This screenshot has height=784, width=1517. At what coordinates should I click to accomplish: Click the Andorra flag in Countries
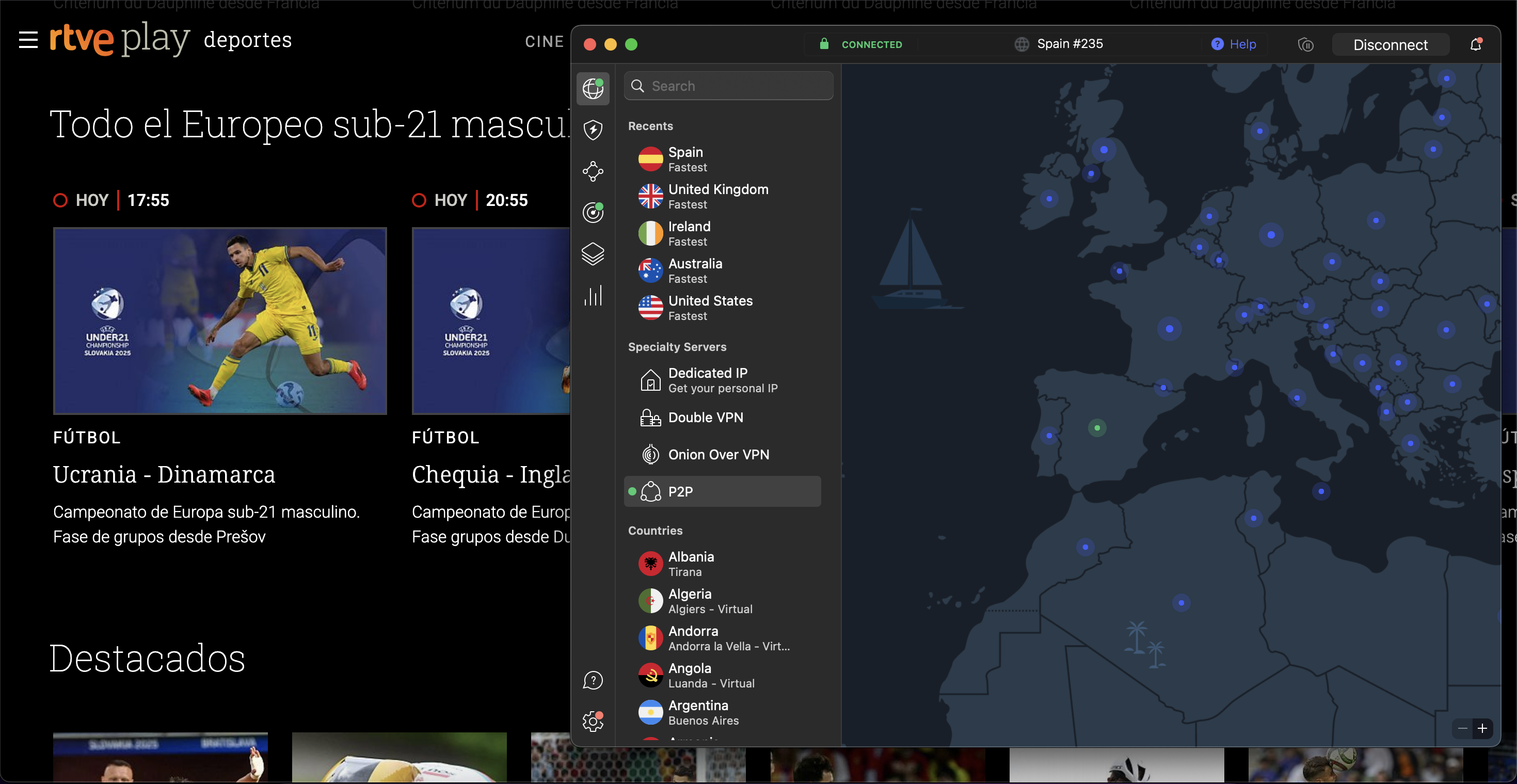click(x=650, y=638)
